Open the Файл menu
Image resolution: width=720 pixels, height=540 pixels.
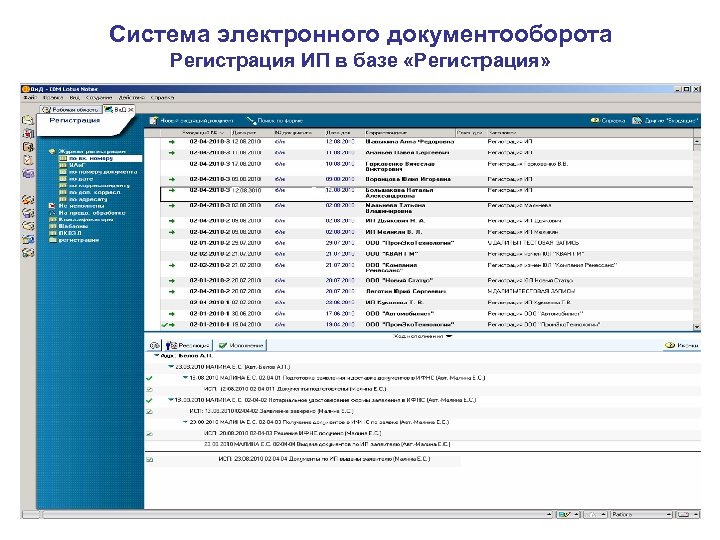[29, 97]
